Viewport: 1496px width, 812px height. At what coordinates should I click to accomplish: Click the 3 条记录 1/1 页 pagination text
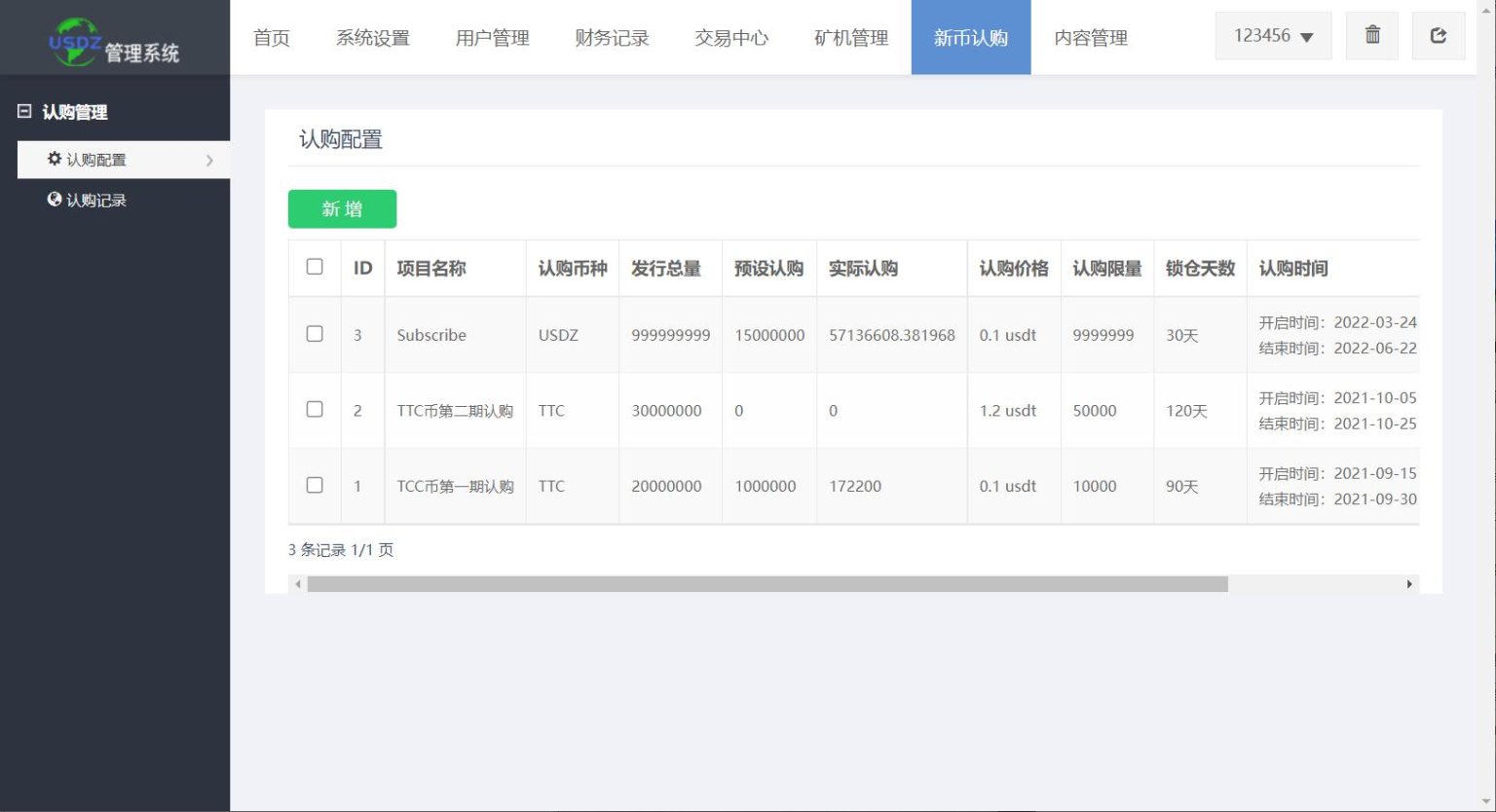tap(341, 550)
